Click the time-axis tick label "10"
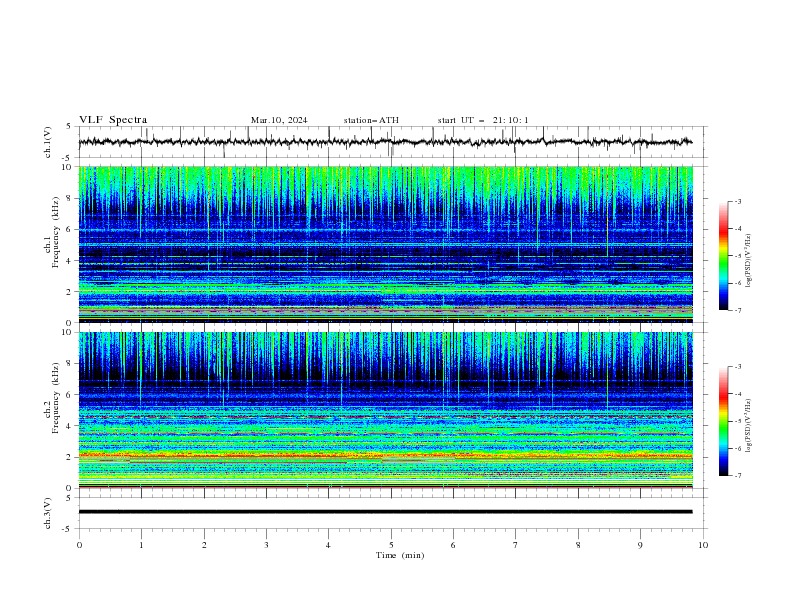 coord(703,545)
